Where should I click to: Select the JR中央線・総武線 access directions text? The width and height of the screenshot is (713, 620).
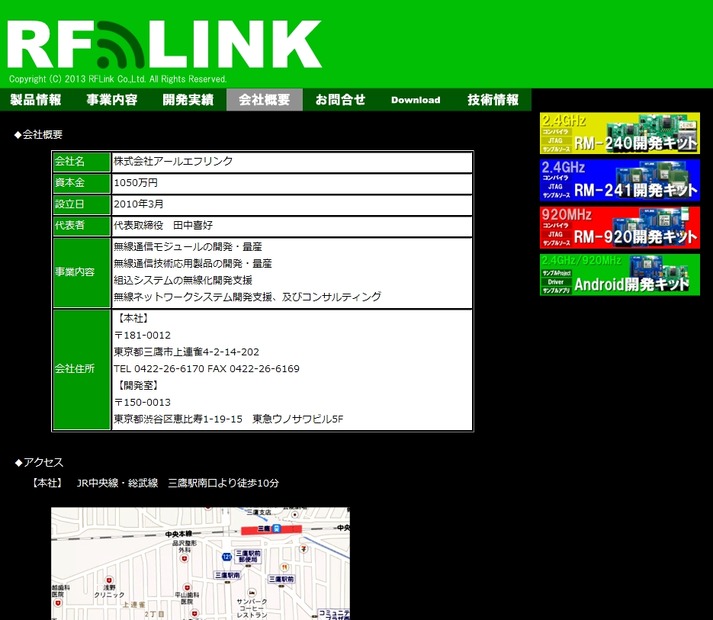point(178,483)
